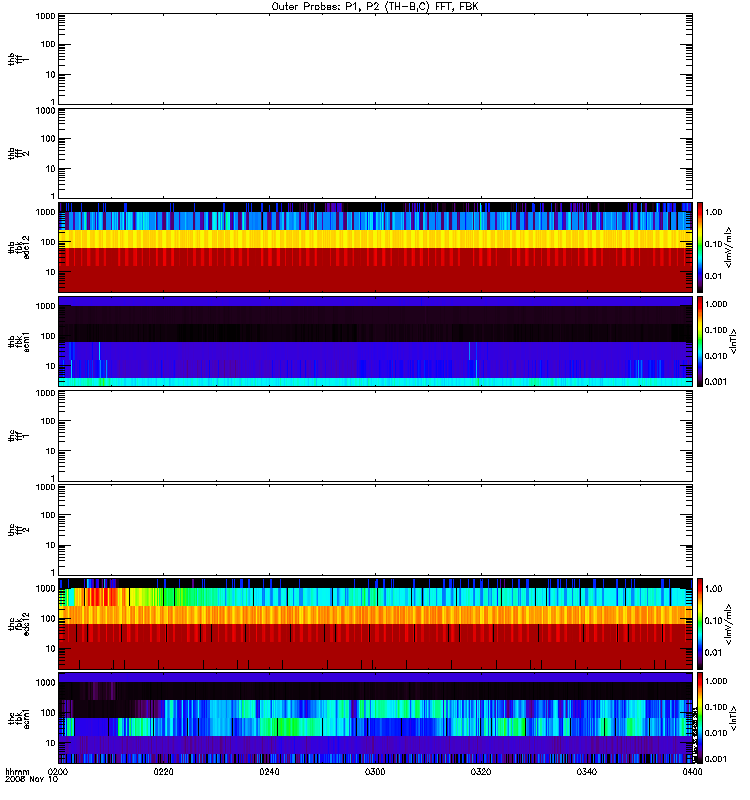Click the plot title "Outer Probes: P1, P2 (TH-B,C) FFT, FBK"

[x=375, y=7]
